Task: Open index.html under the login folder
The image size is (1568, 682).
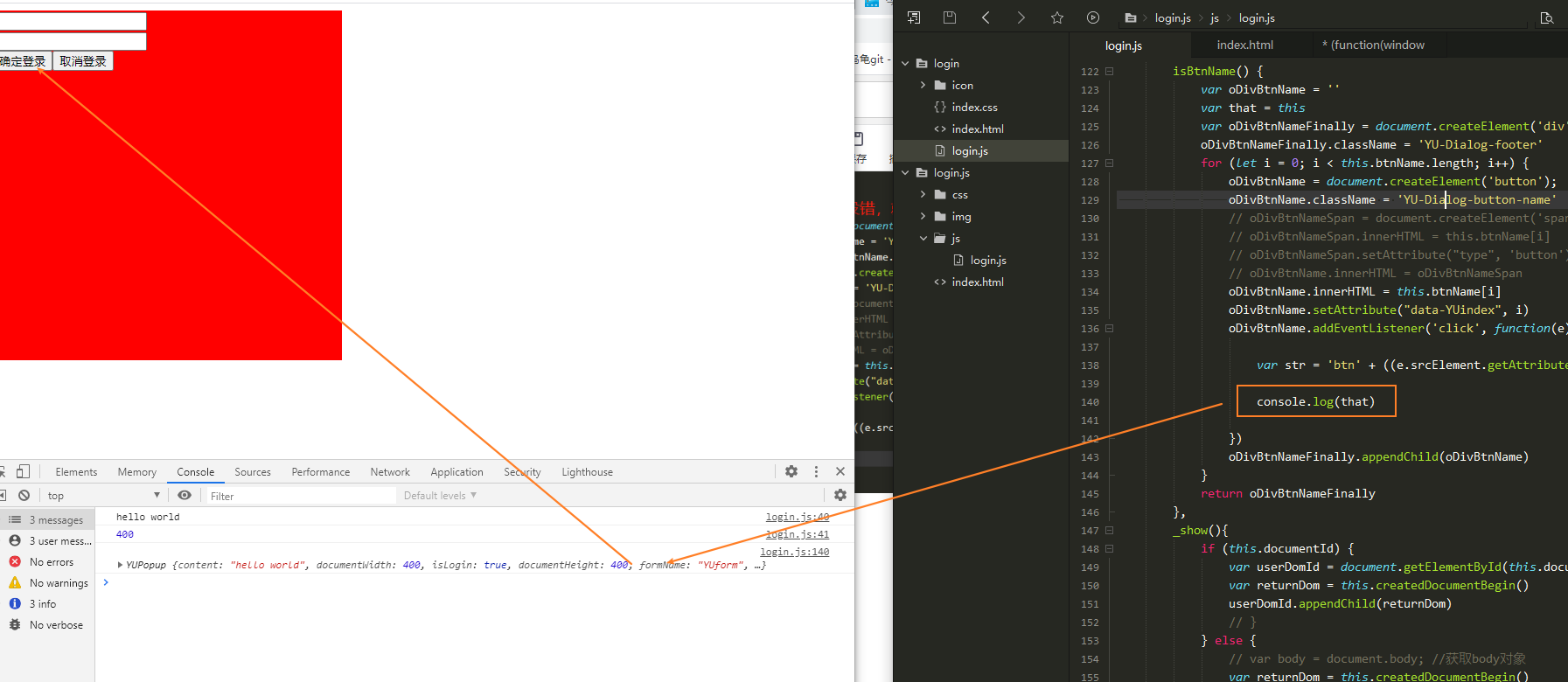Action: [977, 129]
